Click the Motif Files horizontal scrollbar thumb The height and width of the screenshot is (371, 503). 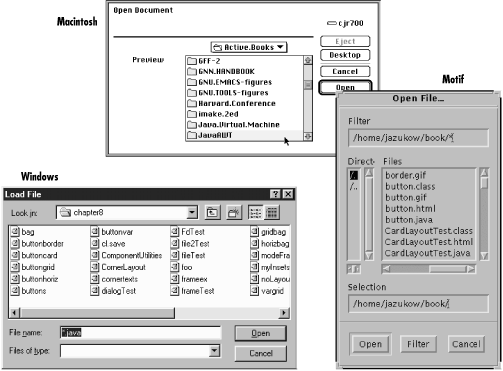pos(447,269)
